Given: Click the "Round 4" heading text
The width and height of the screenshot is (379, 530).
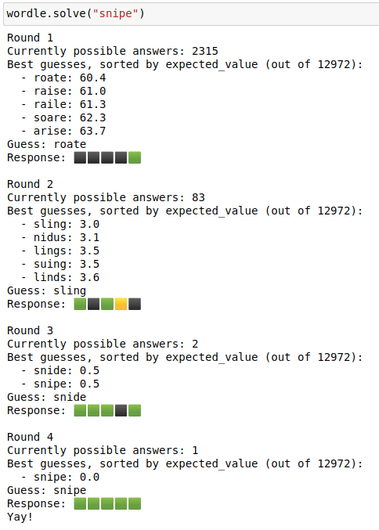Looking at the screenshot, I should pos(30,437).
